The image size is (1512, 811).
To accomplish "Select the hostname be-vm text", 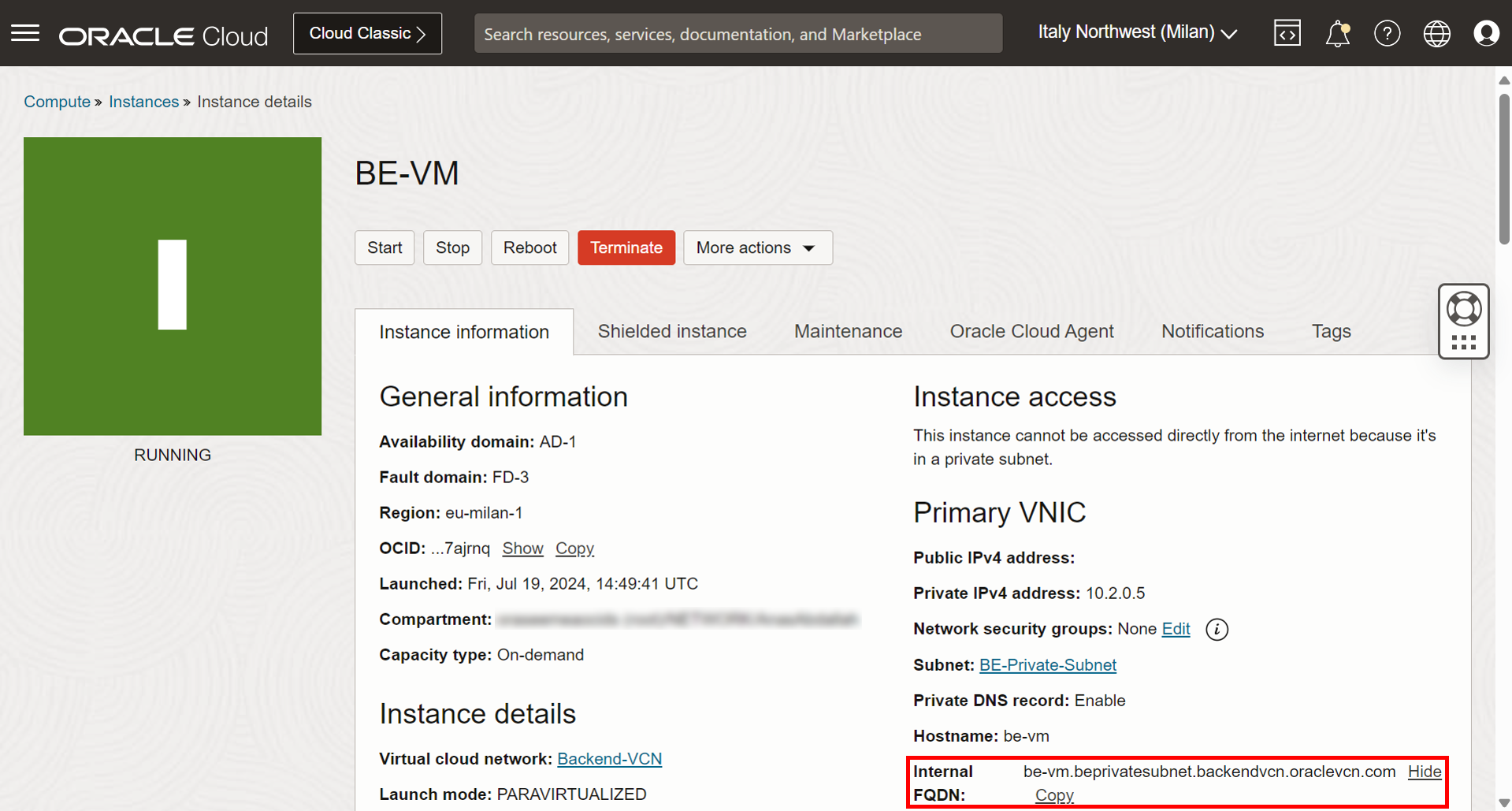I will click(x=1026, y=735).
